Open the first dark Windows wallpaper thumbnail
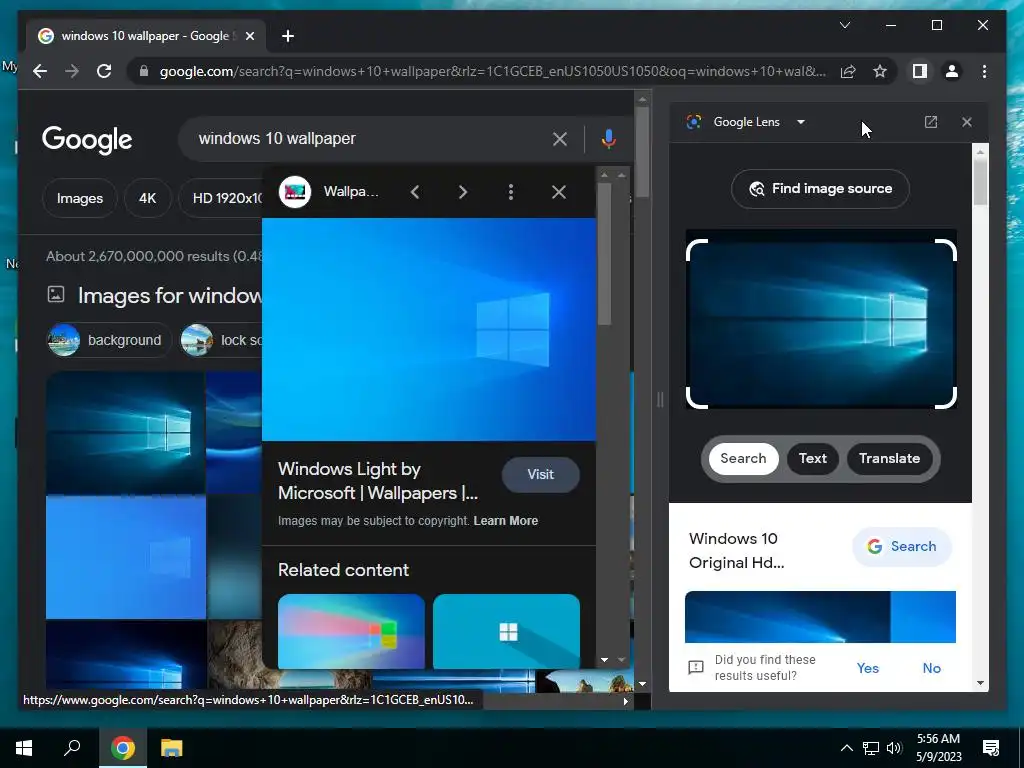 [125, 432]
